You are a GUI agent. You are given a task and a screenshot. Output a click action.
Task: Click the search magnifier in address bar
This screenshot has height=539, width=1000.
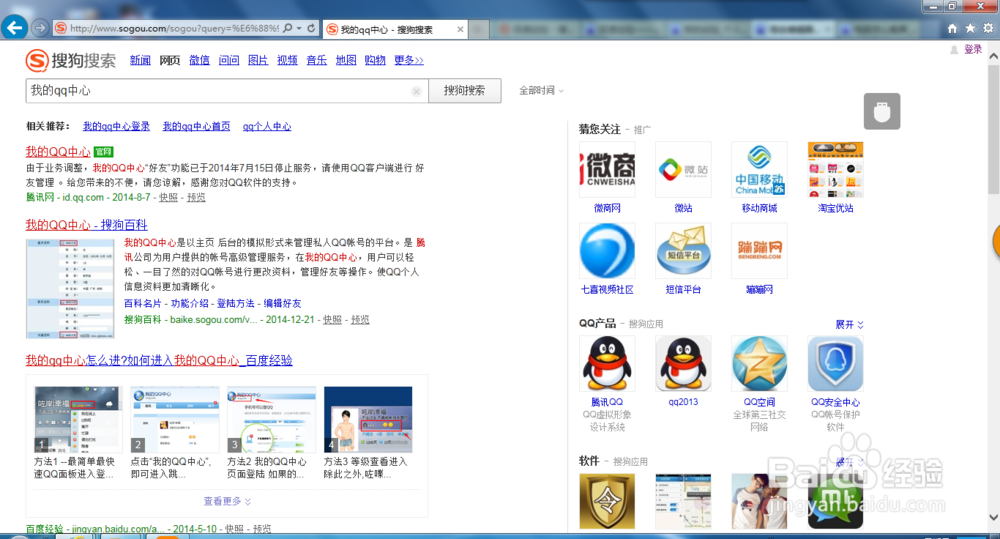click(288, 28)
